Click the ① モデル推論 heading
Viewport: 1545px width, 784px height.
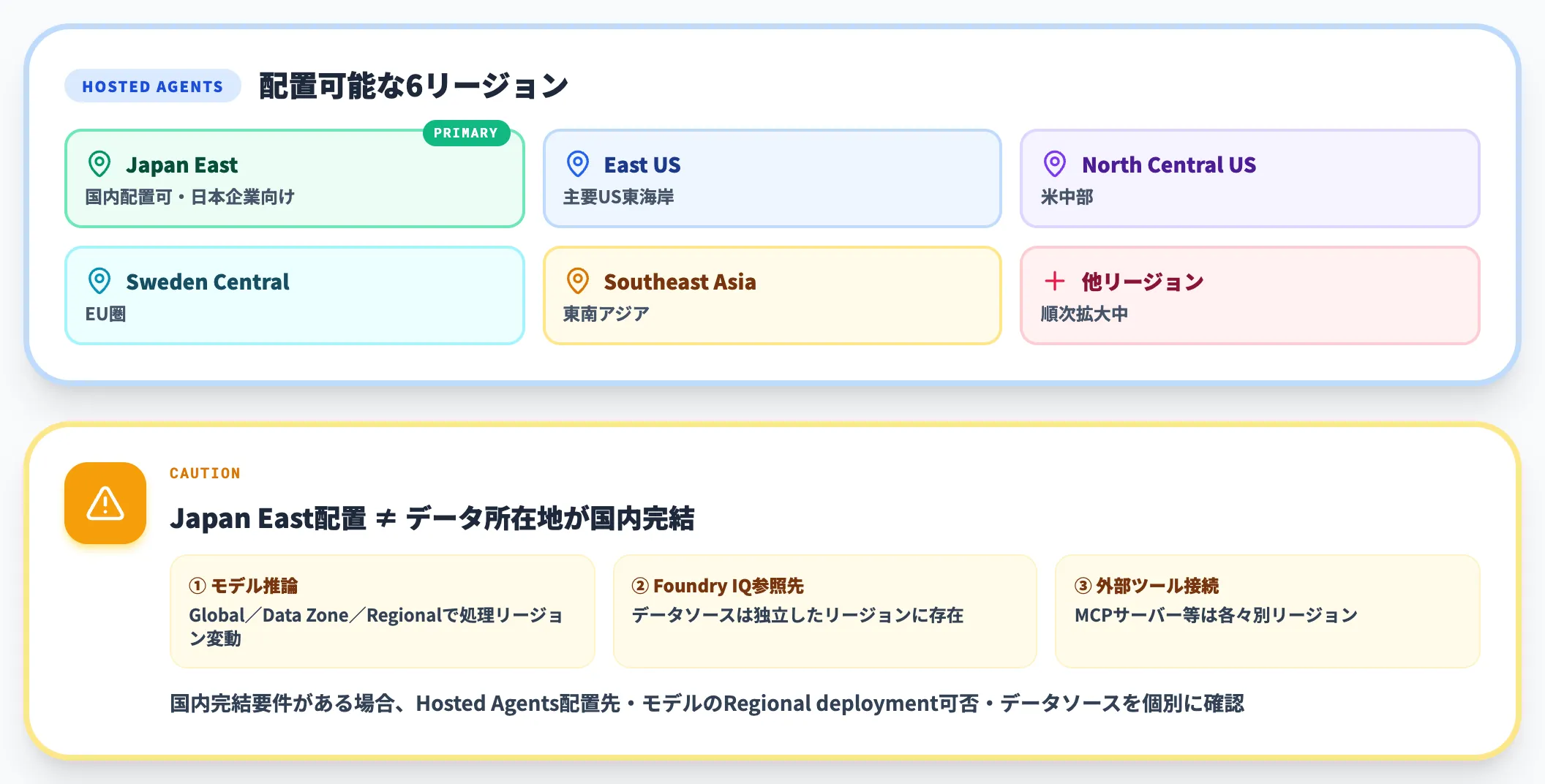[x=243, y=586]
